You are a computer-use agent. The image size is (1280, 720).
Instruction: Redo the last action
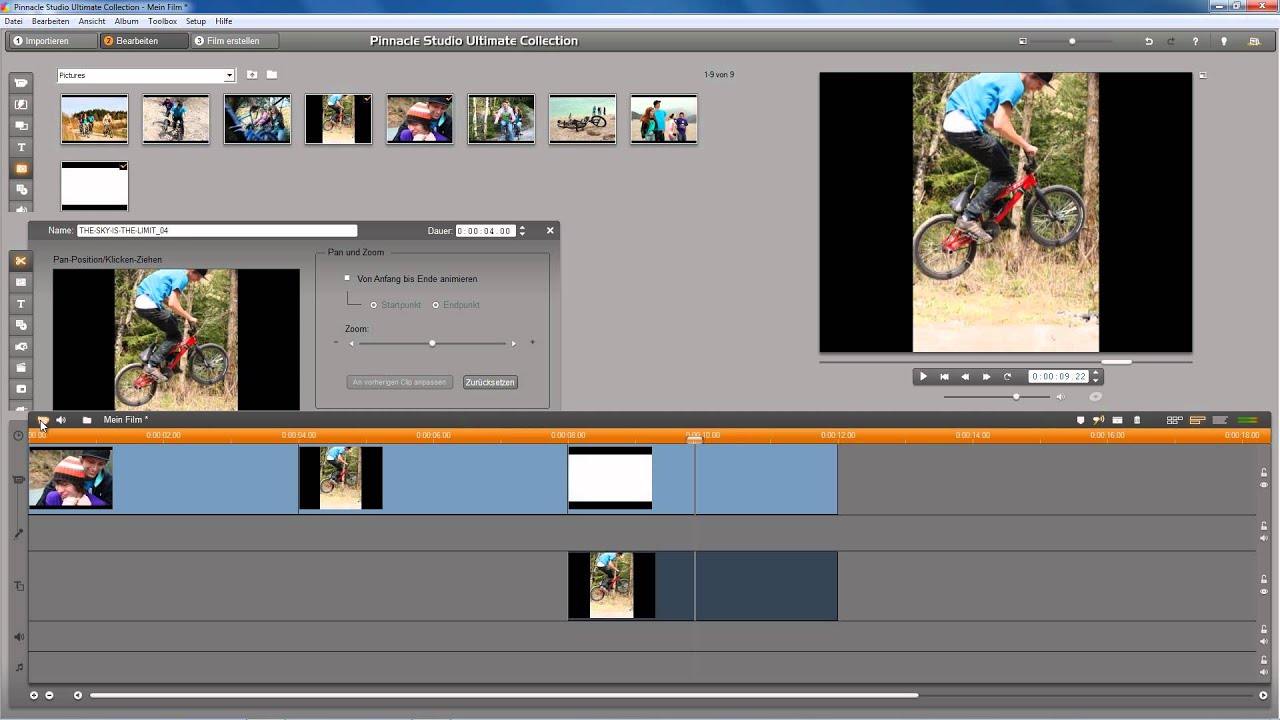[1171, 41]
